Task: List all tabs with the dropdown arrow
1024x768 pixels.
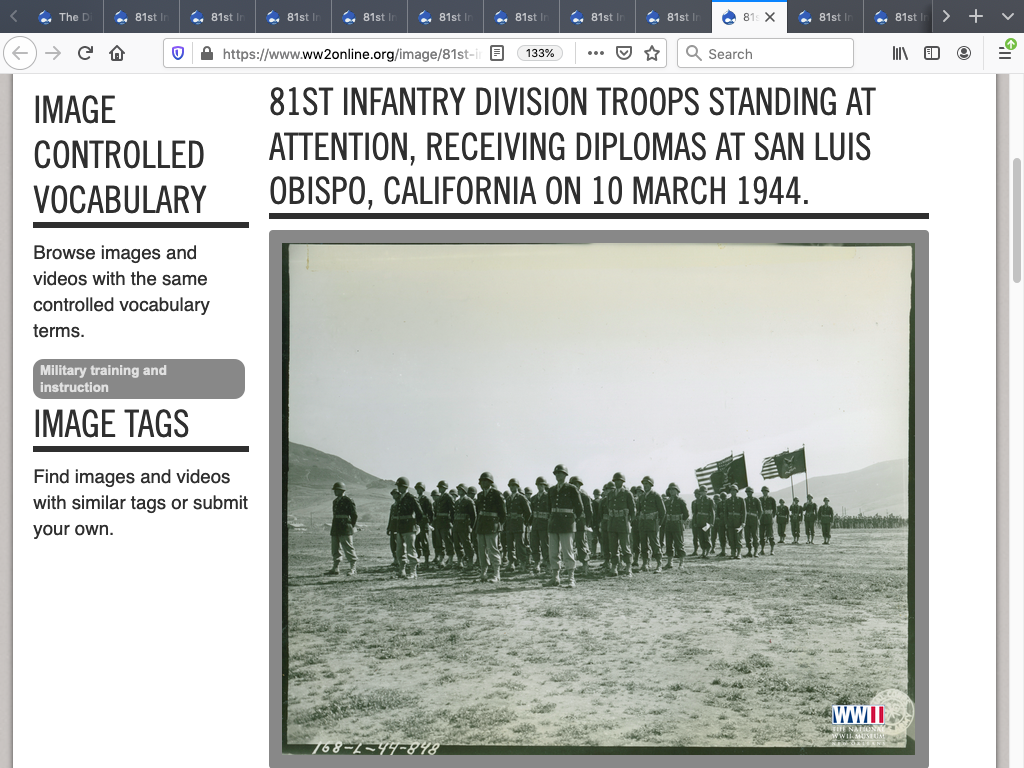Action: tap(1007, 17)
